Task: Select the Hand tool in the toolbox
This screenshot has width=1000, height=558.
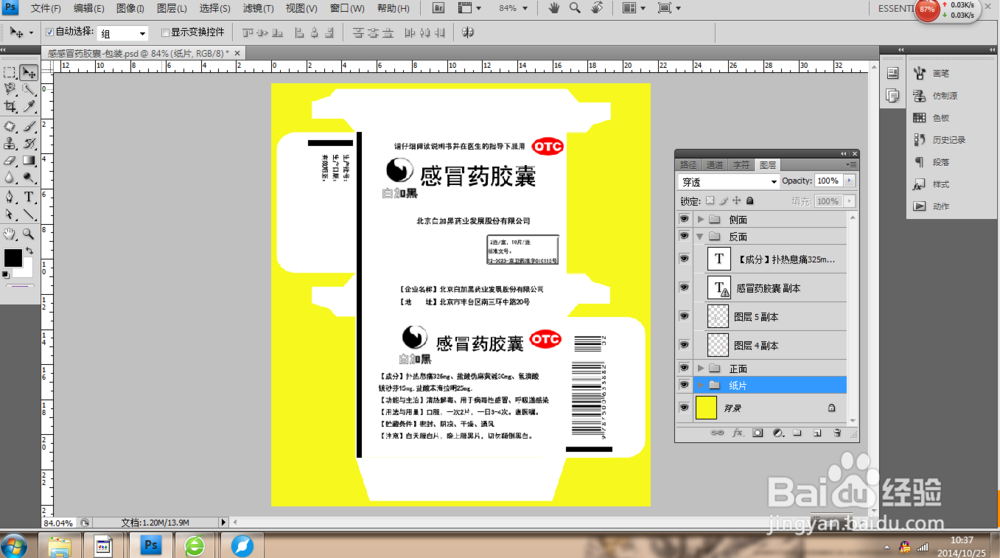Action: [x=10, y=234]
